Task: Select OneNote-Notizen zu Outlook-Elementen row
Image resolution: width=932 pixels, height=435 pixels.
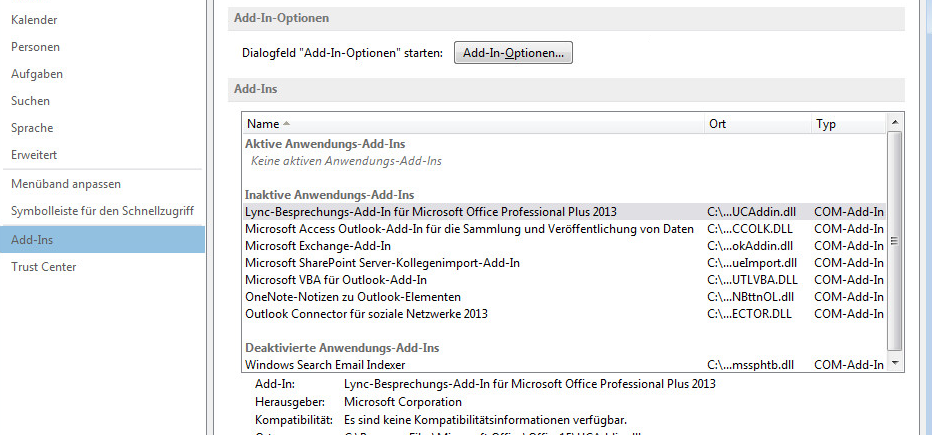Action: tap(563, 297)
